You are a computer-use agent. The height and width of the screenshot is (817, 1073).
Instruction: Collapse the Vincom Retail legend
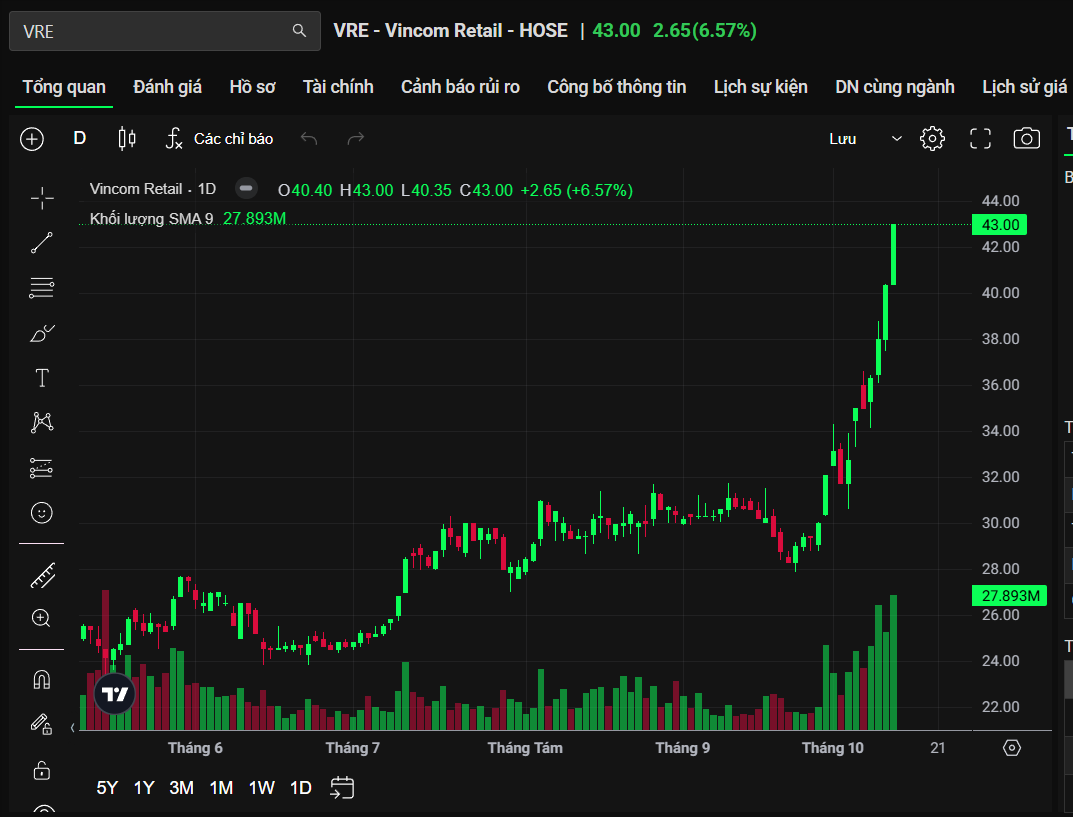click(246, 189)
